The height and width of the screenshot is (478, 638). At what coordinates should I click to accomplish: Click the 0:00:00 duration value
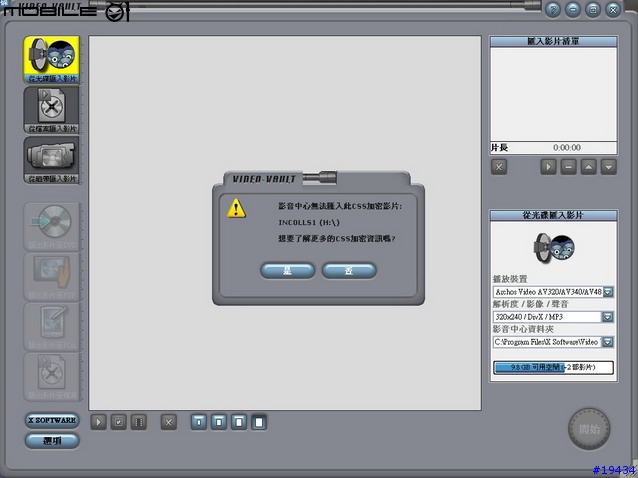coord(567,148)
